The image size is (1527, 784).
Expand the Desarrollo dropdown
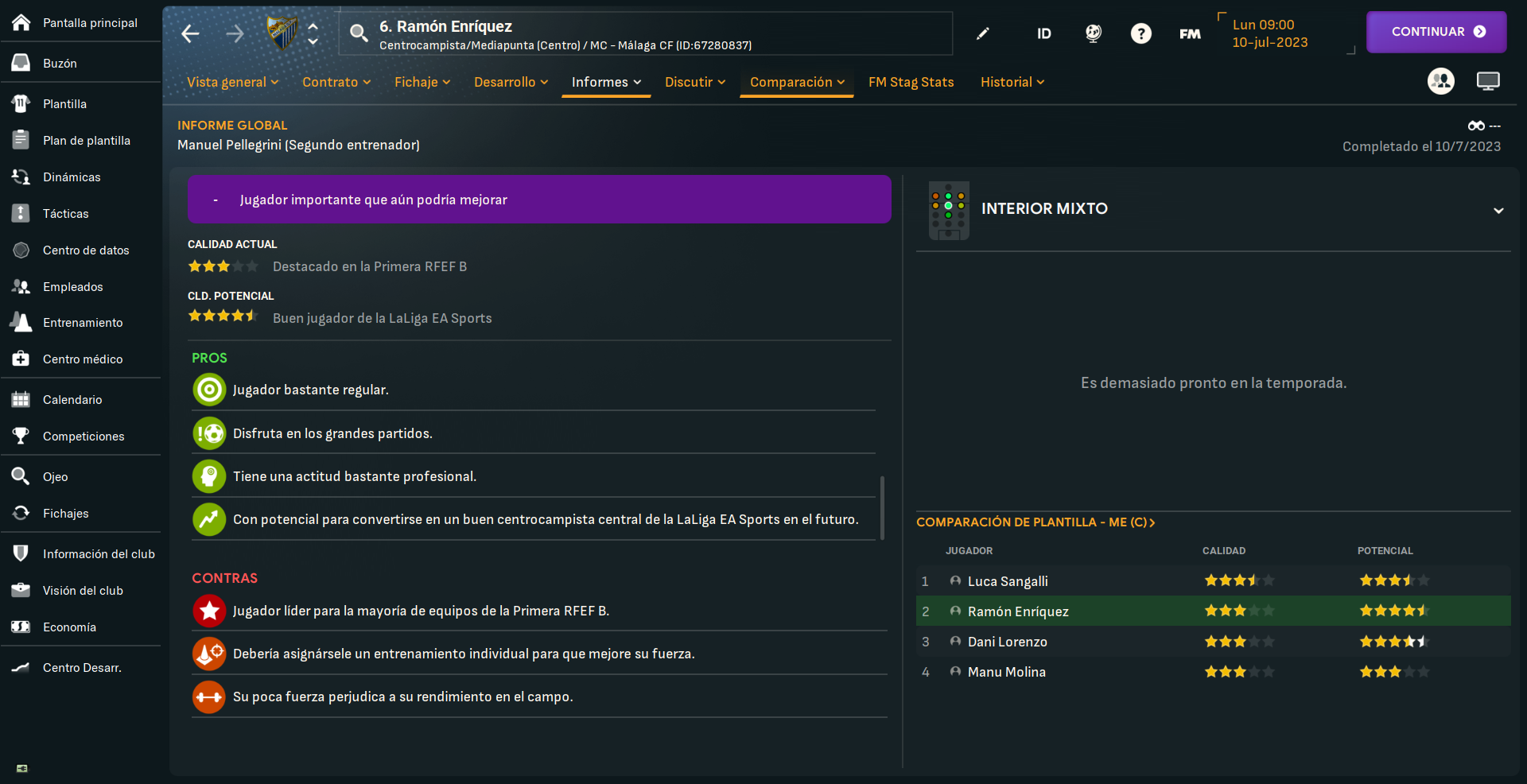coord(511,82)
